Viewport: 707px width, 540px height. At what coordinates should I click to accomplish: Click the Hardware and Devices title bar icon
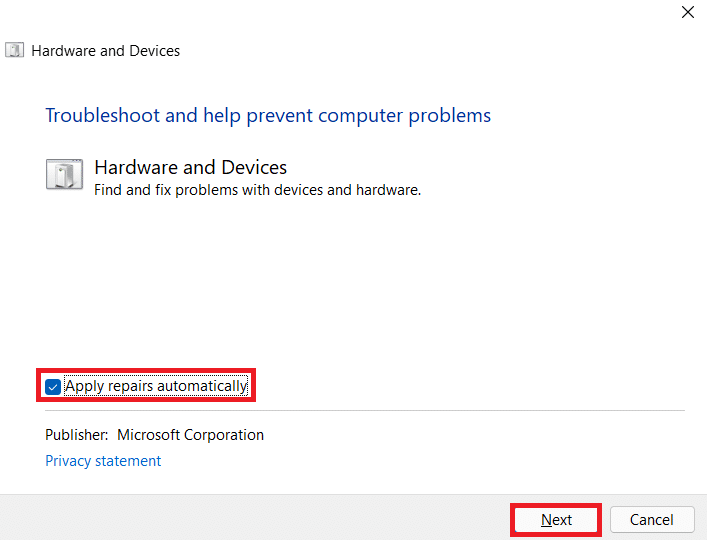pos(15,50)
